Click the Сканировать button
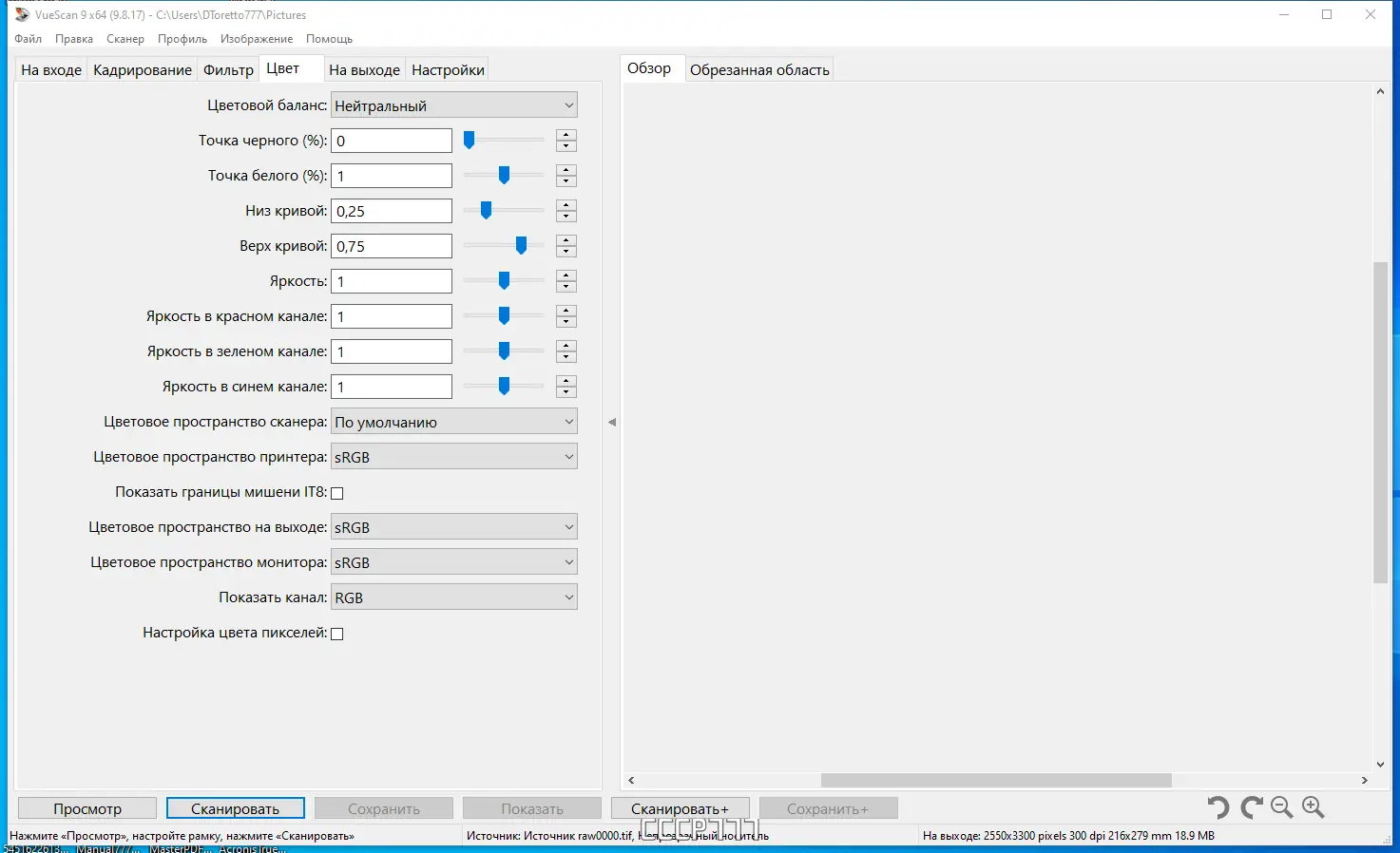 (x=236, y=808)
